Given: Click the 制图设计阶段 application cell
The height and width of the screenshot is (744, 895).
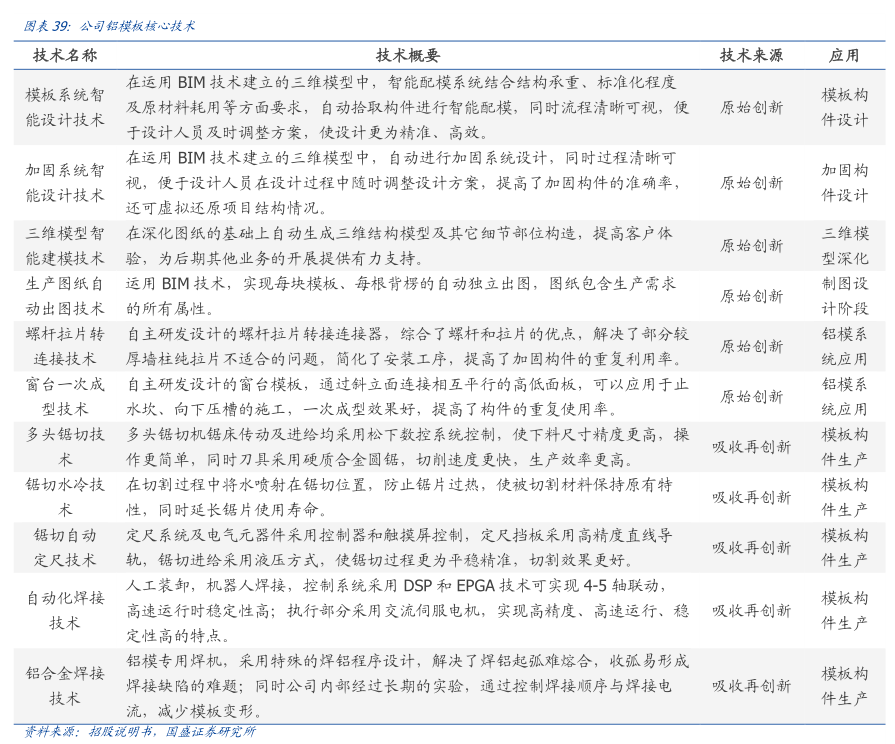Looking at the screenshot, I should [x=844, y=296].
